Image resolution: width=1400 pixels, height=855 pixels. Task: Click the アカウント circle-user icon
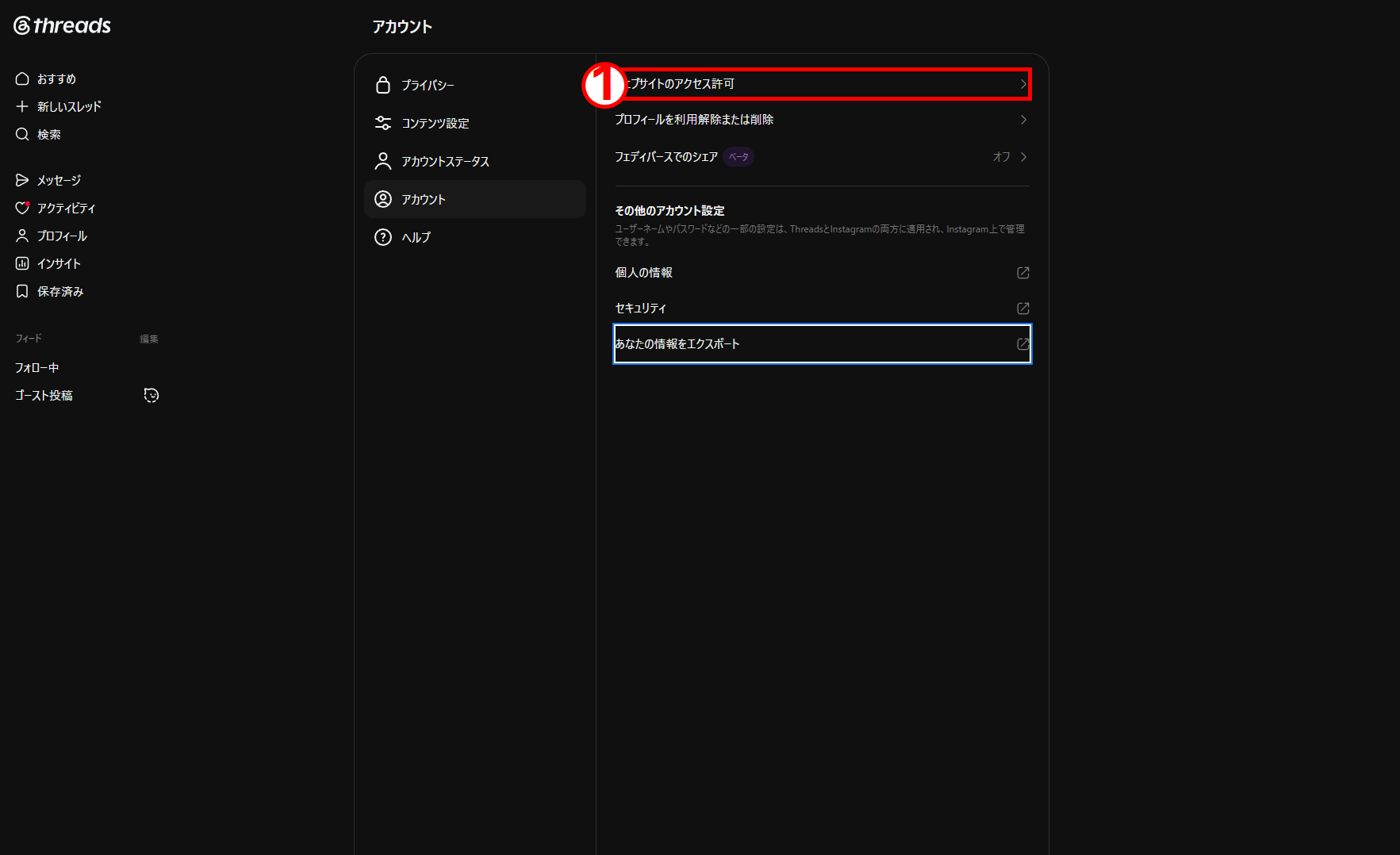click(383, 199)
